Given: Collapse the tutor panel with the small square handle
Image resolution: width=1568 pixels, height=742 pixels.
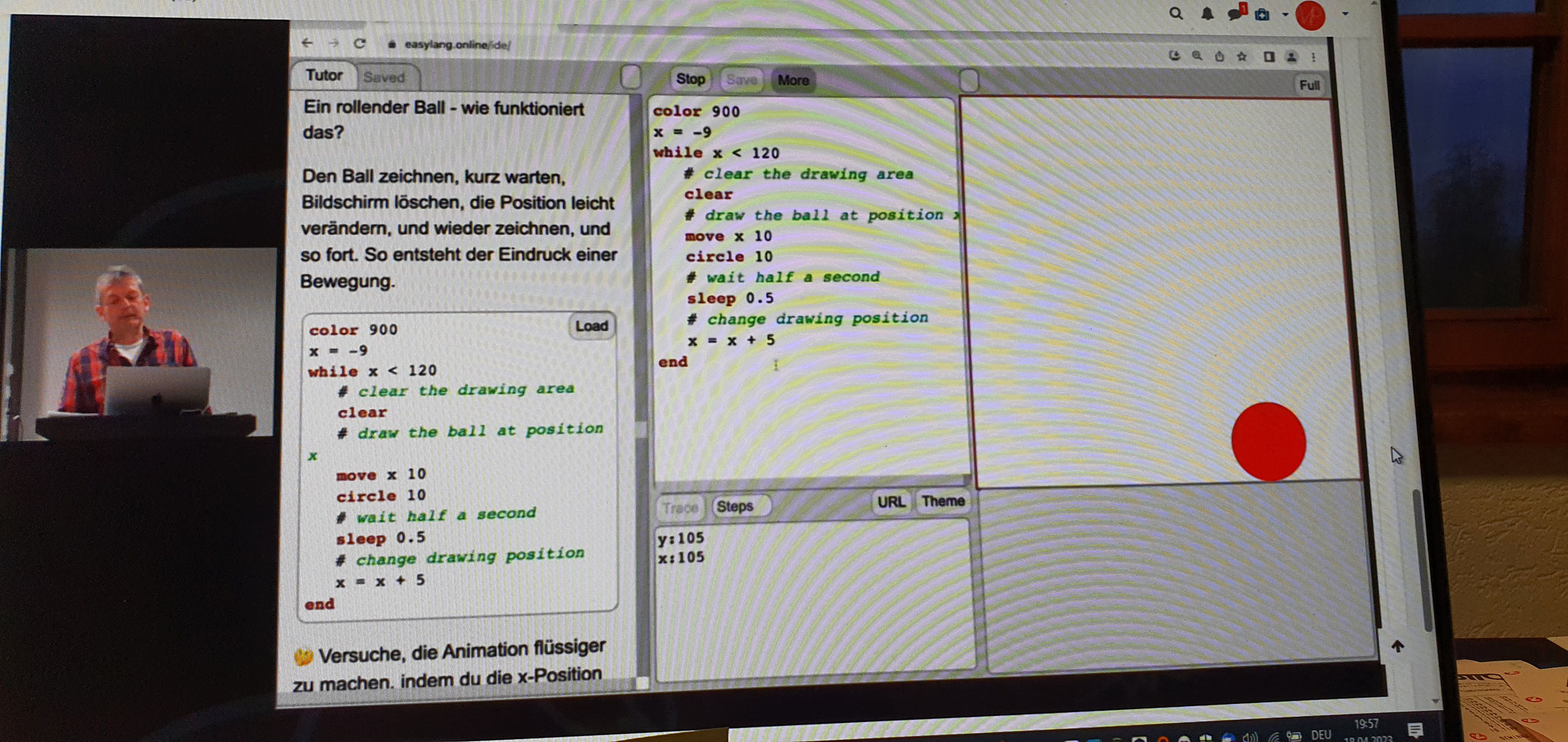Looking at the screenshot, I should coord(630,77).
